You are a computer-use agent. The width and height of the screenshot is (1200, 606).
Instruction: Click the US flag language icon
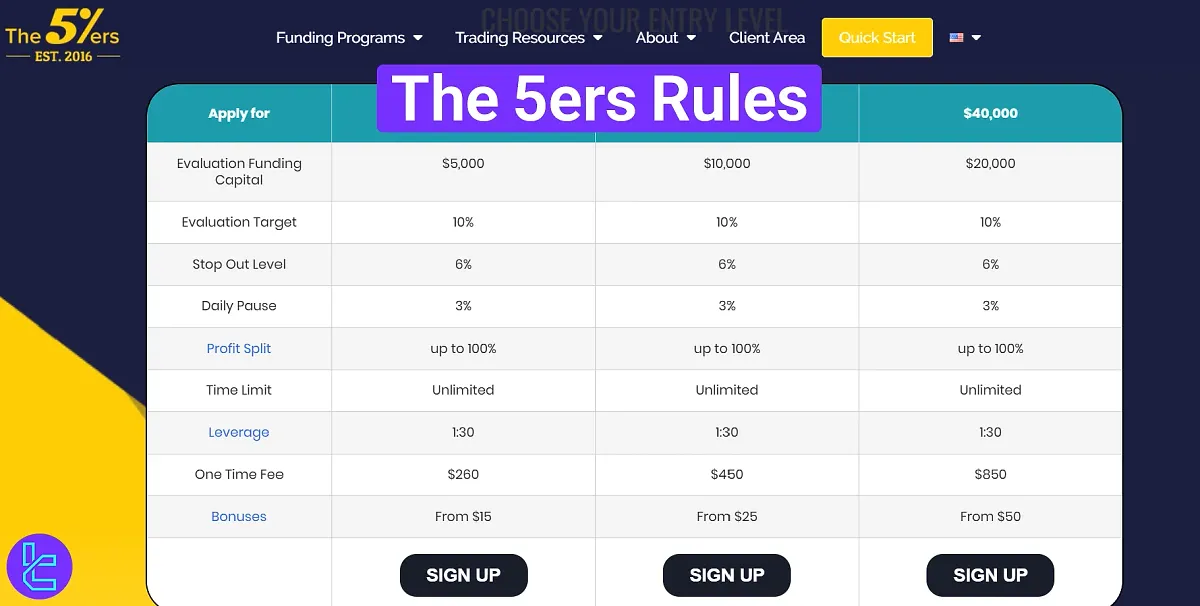click(x=954, y=37)
